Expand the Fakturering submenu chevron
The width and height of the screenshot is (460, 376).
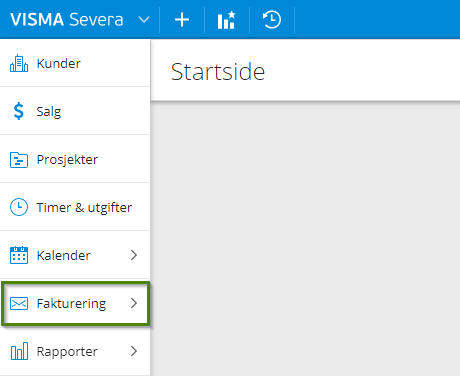pos(134,303)
